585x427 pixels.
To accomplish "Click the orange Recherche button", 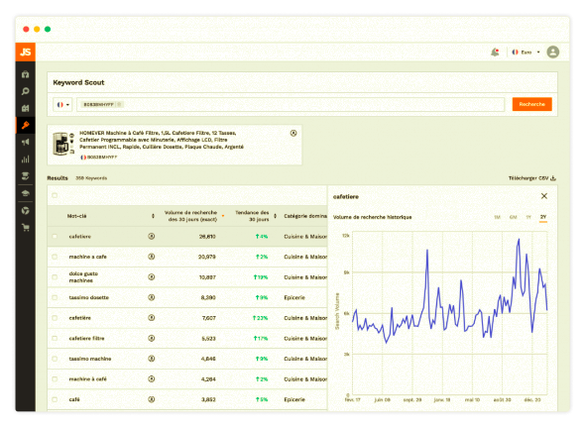I will point(532,104).
